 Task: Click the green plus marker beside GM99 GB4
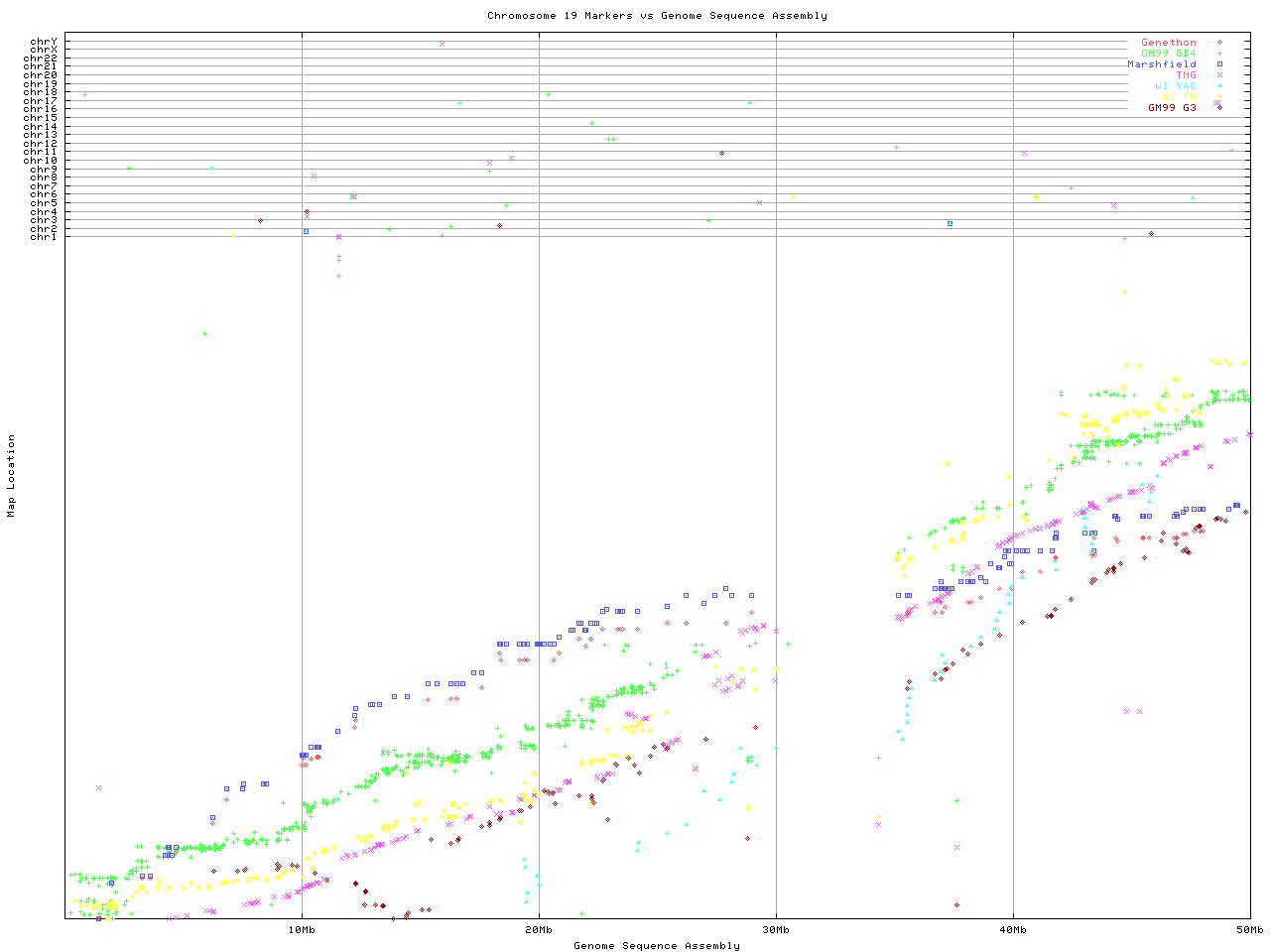pyautogui.click(x=1218, y=54)
